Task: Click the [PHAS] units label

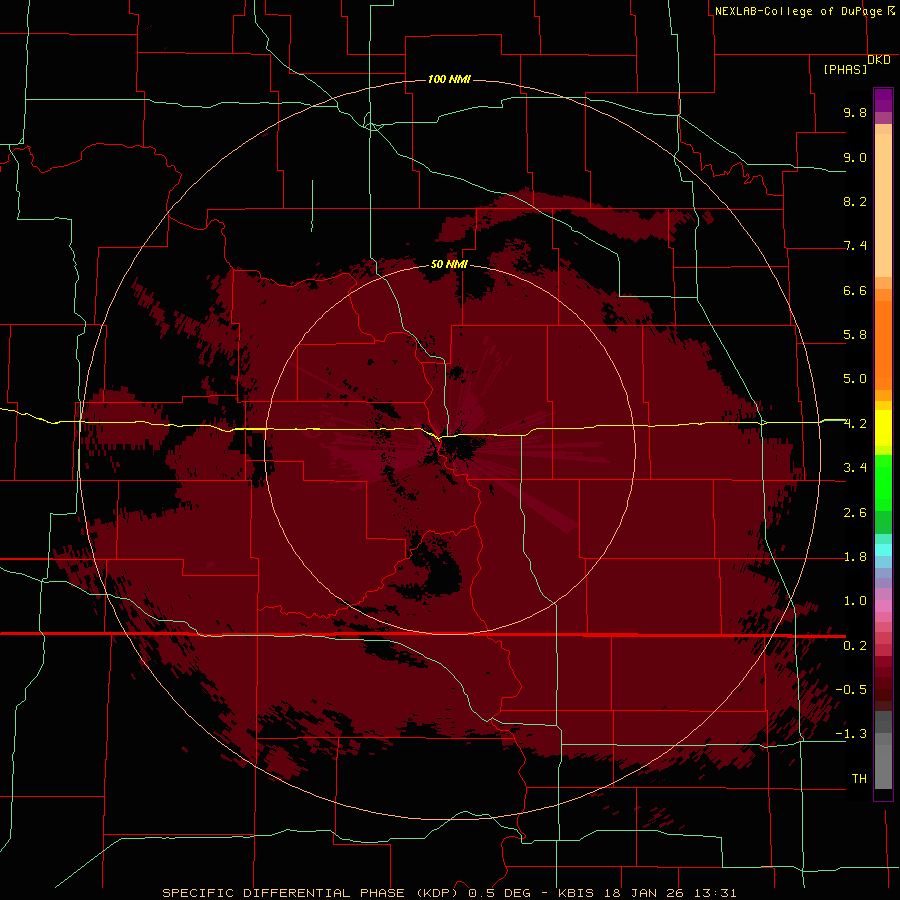Action: [x=845, y=70]
